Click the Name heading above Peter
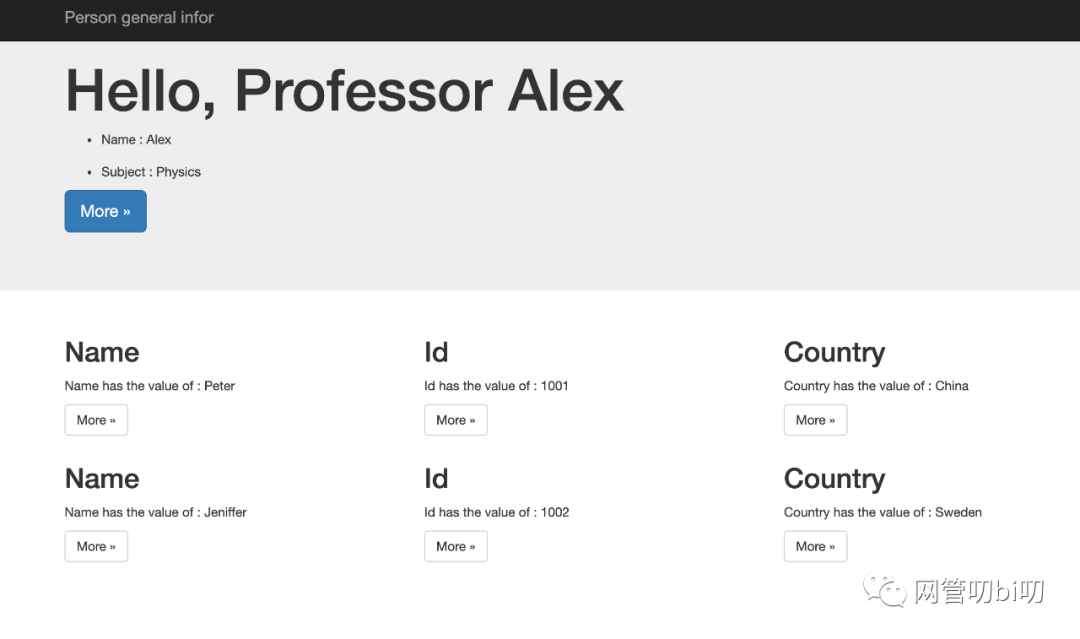This screenshot has height=639, width=1080. (102, 353)
